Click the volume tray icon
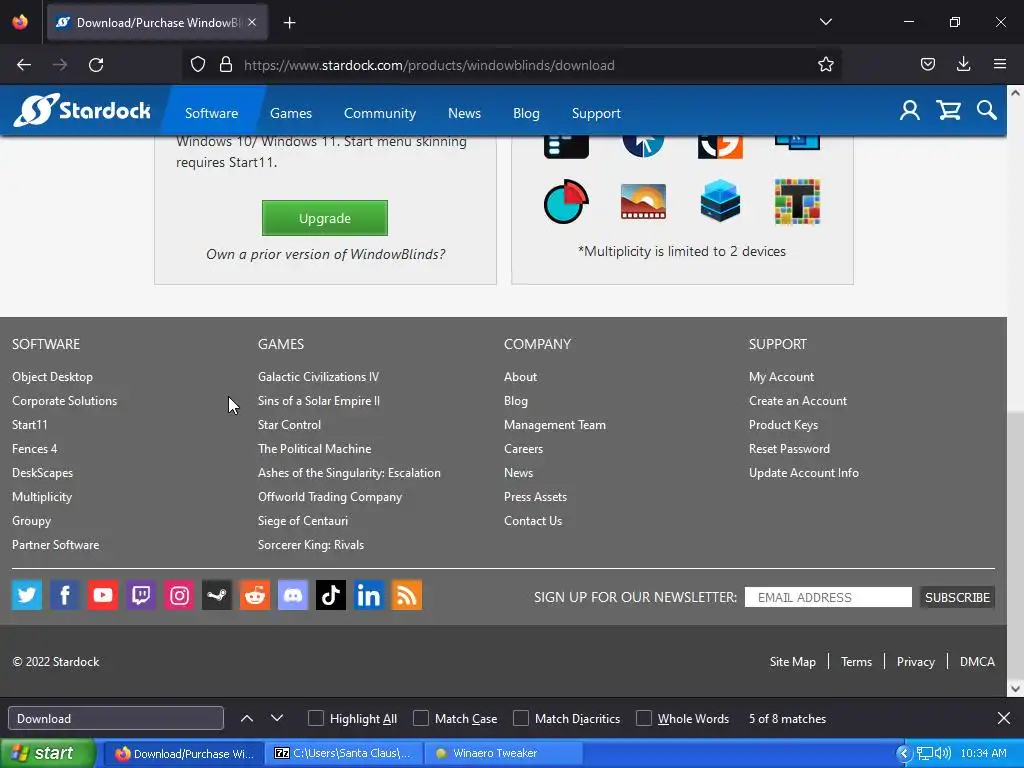This screenshot has width=1024, height=768. pyautogui.click(x=942, y=754)
